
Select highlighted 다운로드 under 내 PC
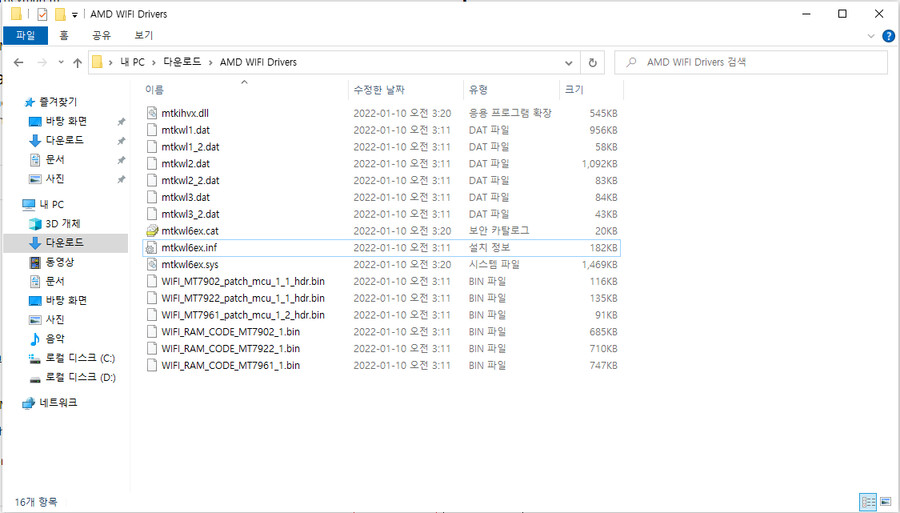click(64, 243)
